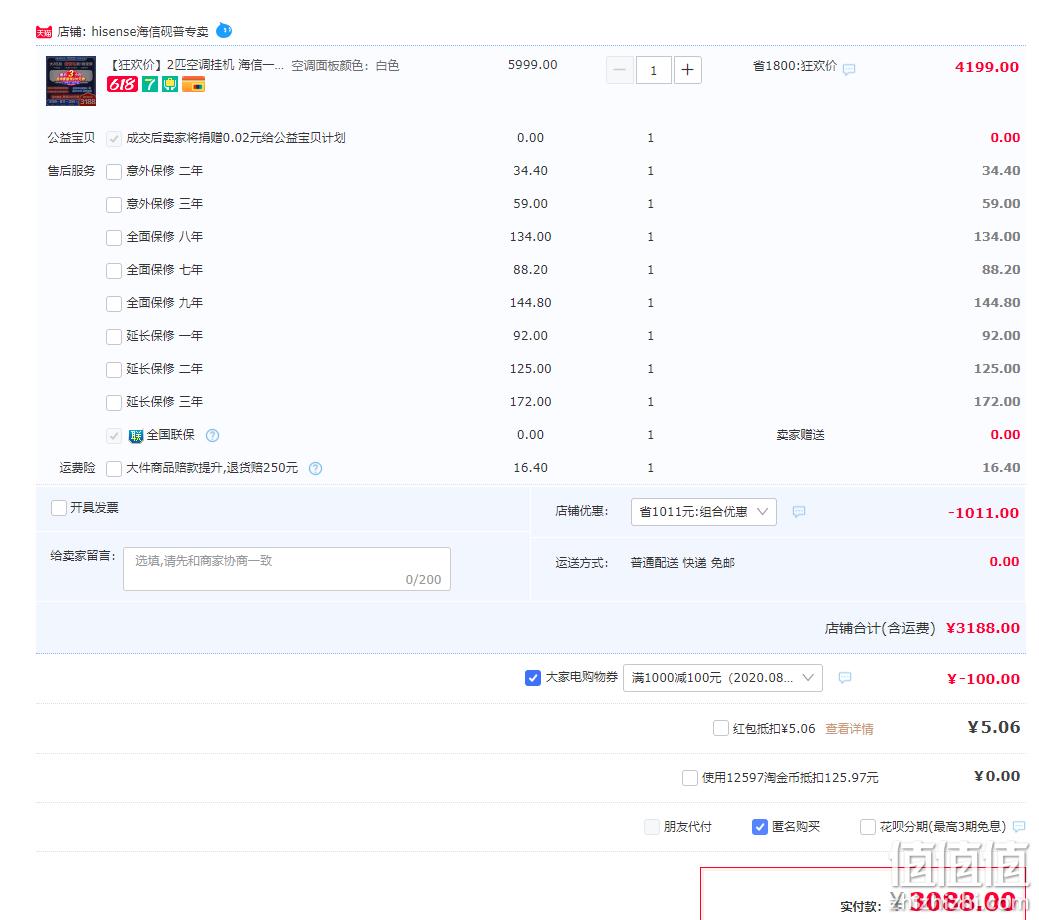
Task: Open the 店铺优惠 省1011元 dropdown
Action: pyautogui.click(x=704, y=512)
